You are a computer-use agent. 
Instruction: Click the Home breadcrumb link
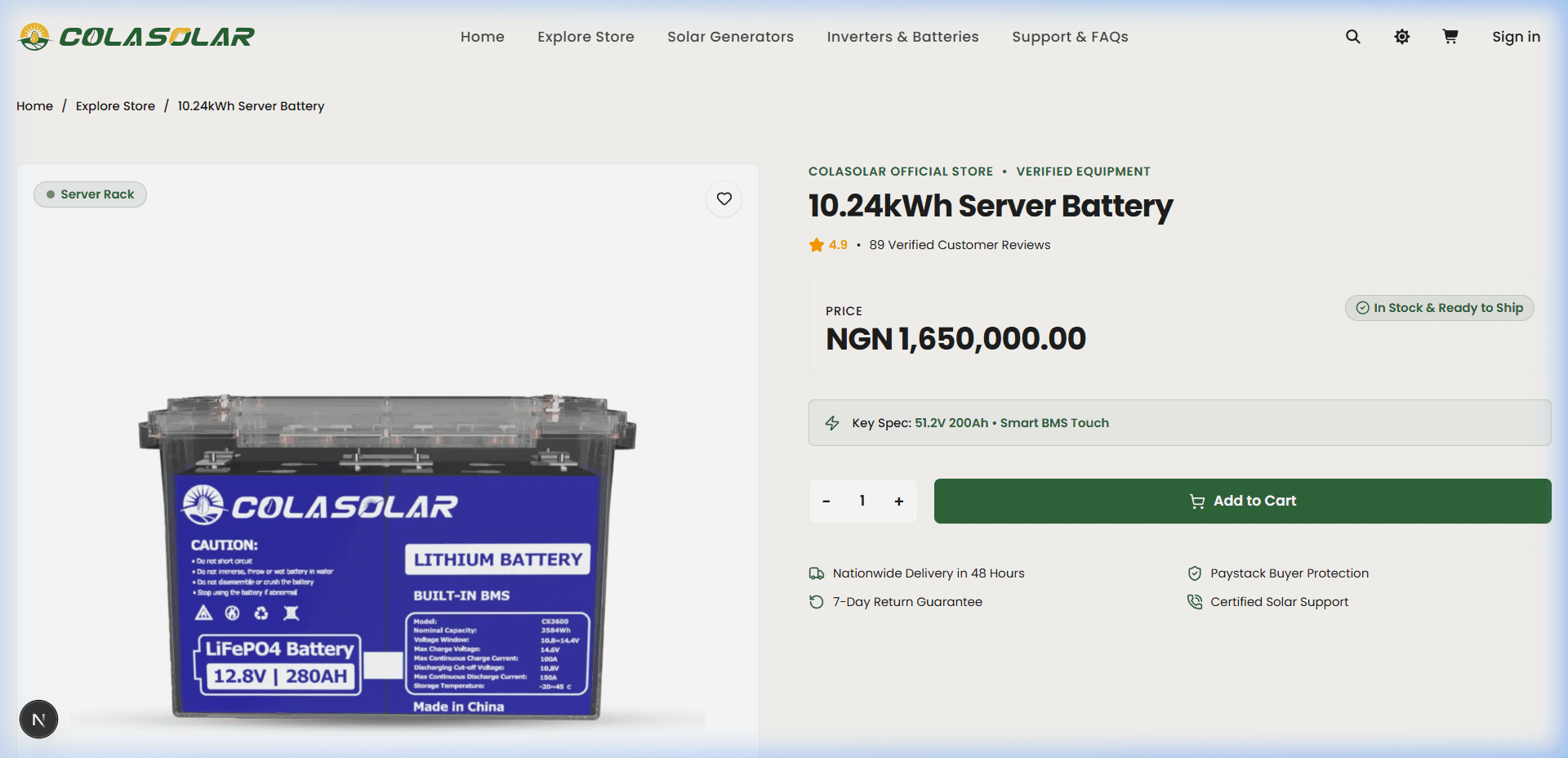(34, 106)
